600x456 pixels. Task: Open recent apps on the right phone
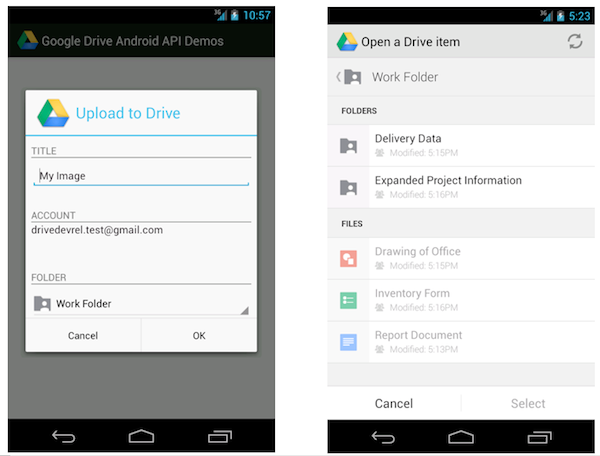pos(540,437)
